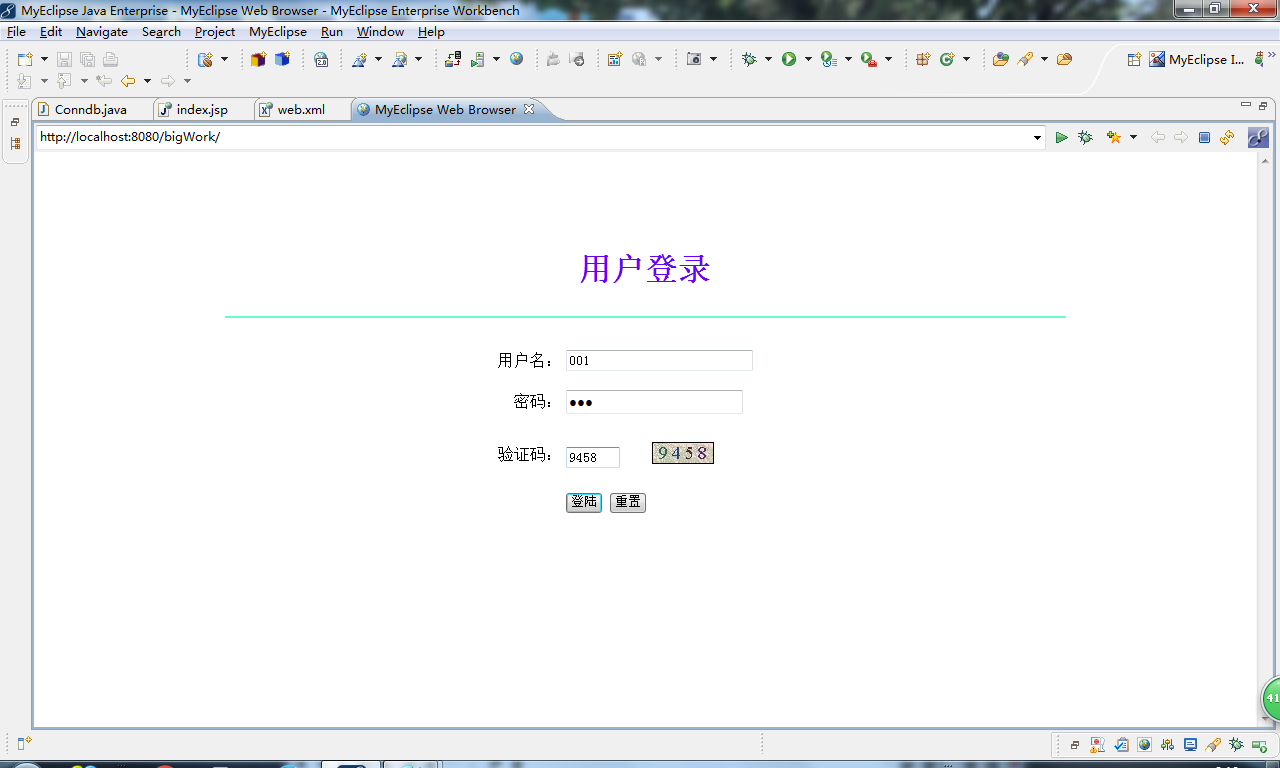Click the Debug bug icon in main toolbar
The width and height of the screenshot is (1280, 768).
point(749,60)
